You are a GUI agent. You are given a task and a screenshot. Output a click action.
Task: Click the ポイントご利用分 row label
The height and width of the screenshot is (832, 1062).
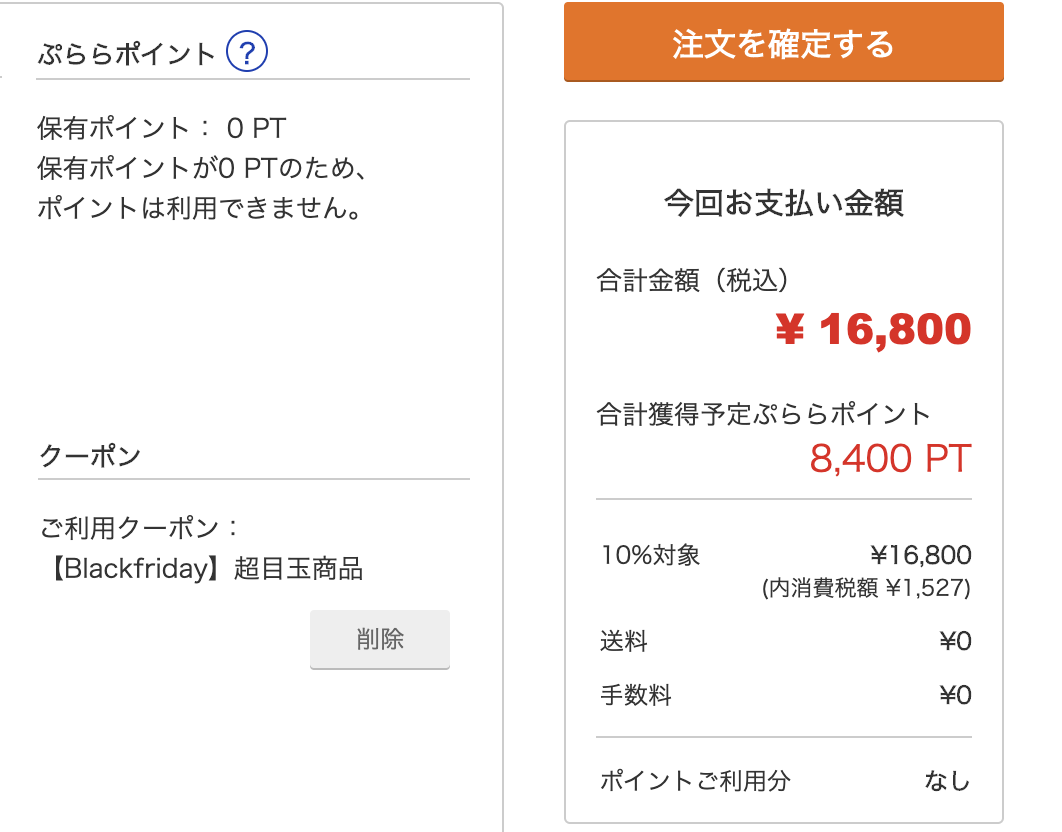pyautogui.click(x=695, y=781)
